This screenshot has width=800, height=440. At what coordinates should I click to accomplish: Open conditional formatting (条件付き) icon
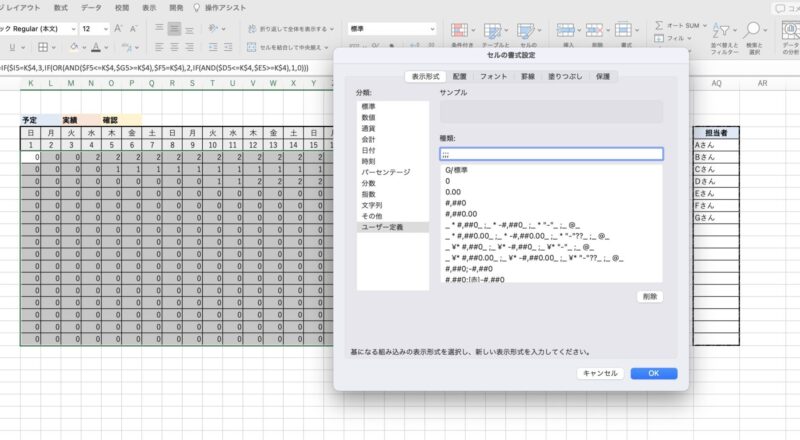[x=459, y=31]
